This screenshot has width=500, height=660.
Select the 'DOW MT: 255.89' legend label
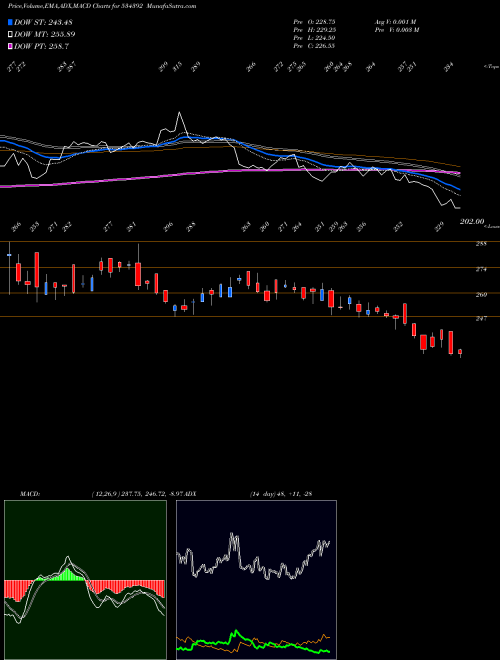[x=45, y=35]
